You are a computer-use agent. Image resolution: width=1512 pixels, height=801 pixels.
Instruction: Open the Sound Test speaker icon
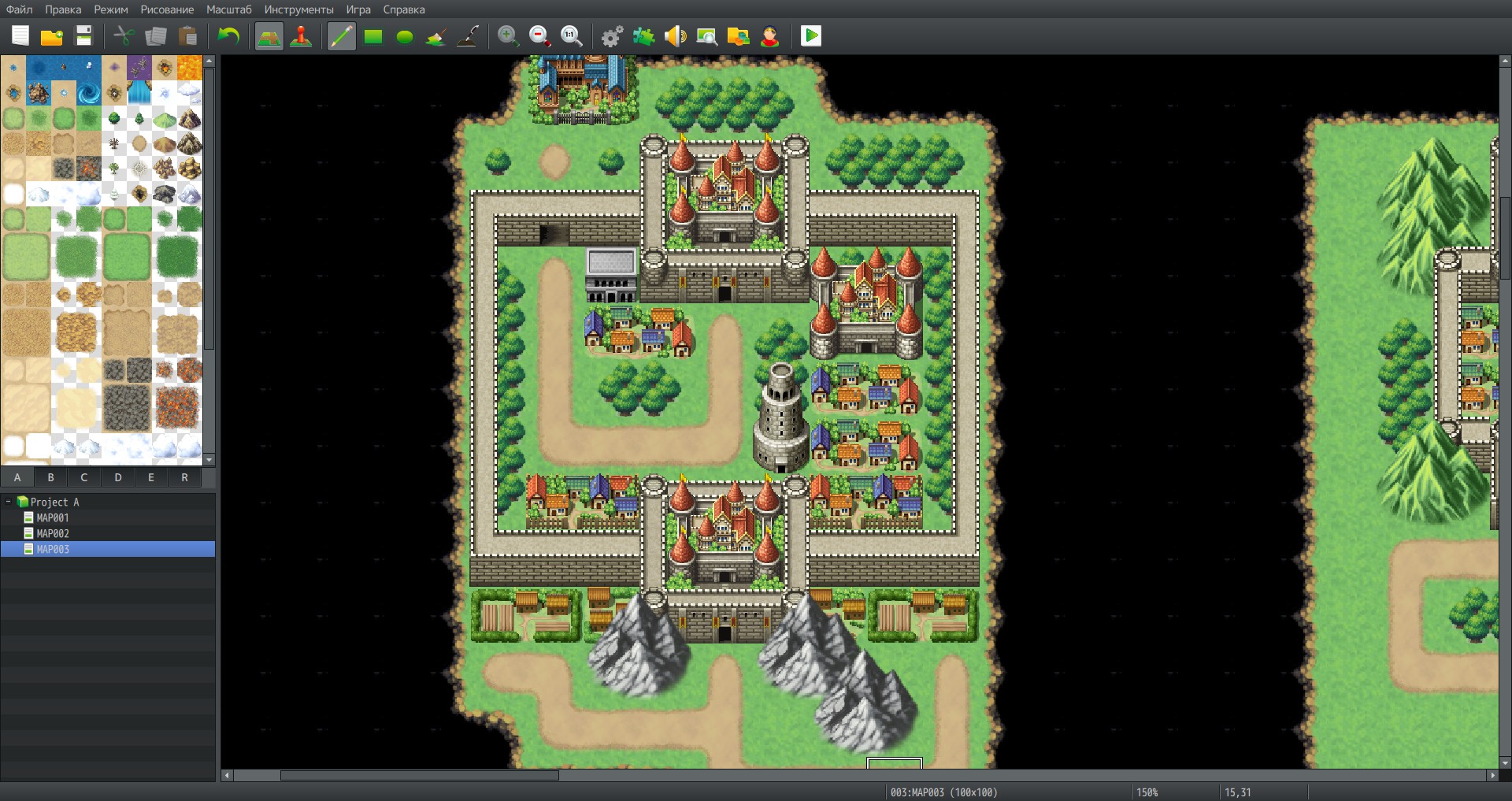675,36
